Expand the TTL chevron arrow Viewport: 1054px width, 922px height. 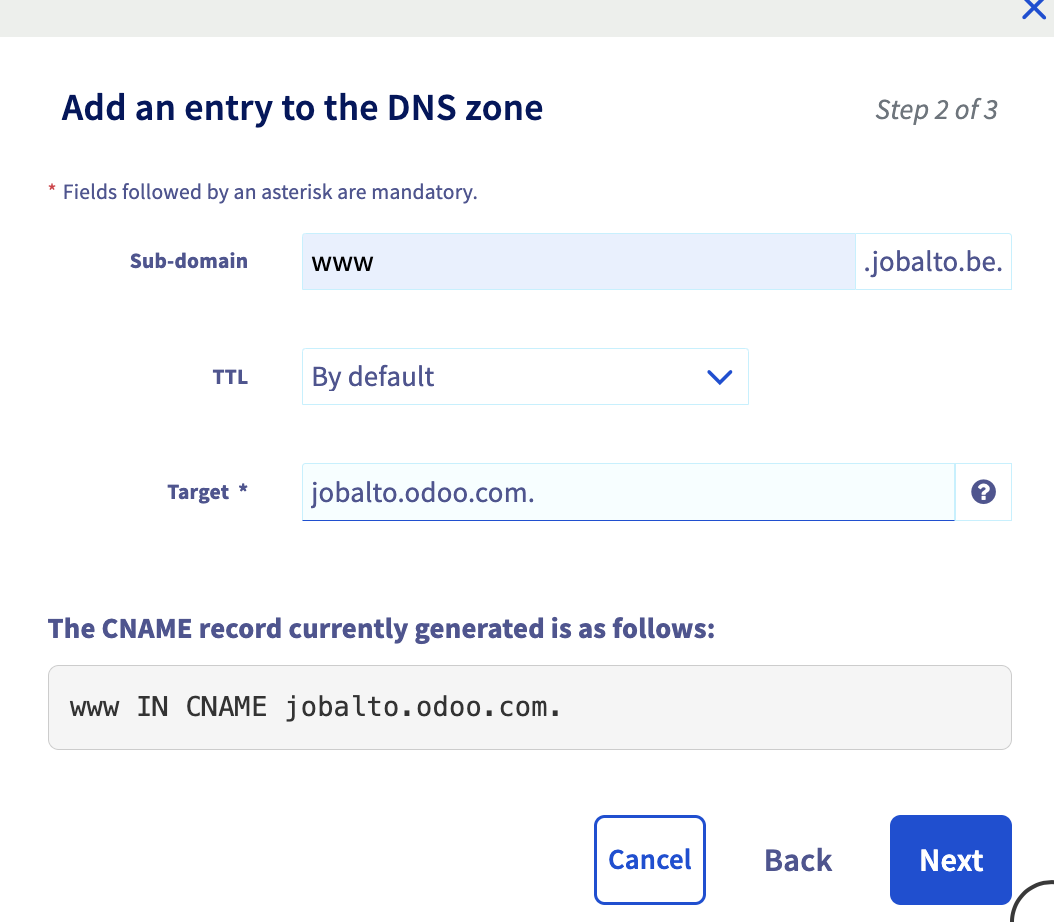pos(720,377)
